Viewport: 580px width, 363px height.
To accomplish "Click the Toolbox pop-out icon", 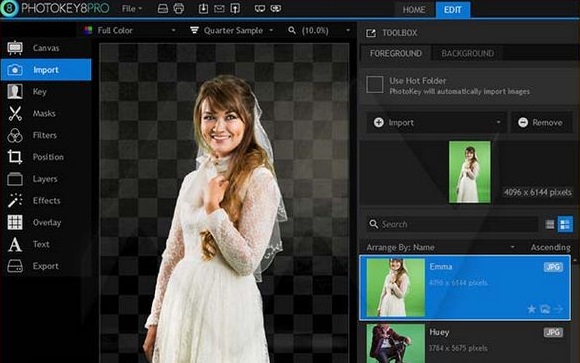I will (x=371, y=33).
